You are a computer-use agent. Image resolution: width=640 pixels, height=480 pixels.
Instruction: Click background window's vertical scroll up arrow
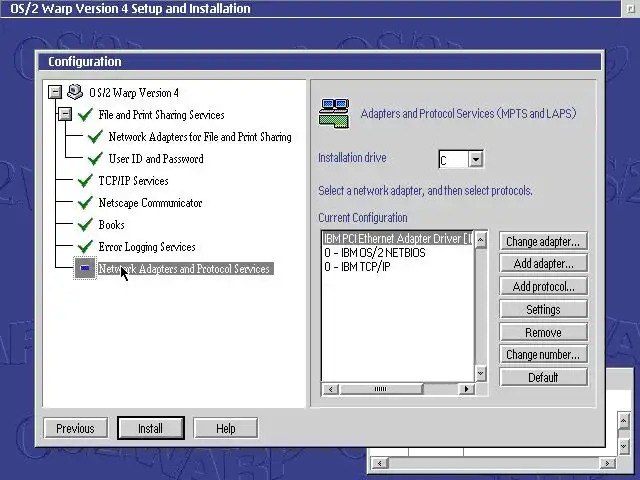[623, 421]
